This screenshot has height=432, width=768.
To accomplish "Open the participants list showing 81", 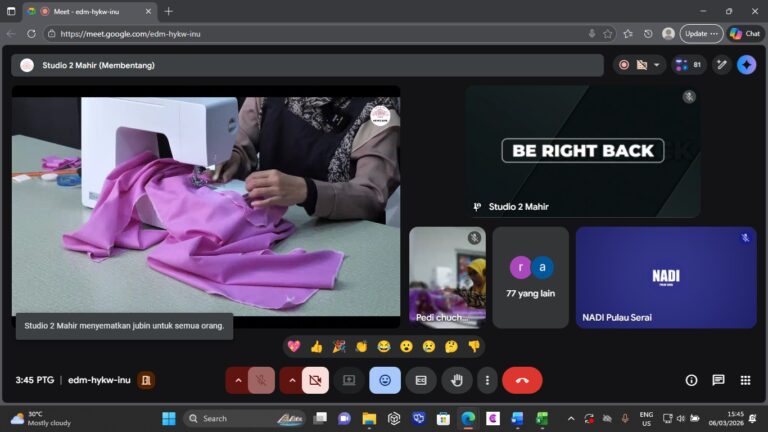I will tap(689, 65).
